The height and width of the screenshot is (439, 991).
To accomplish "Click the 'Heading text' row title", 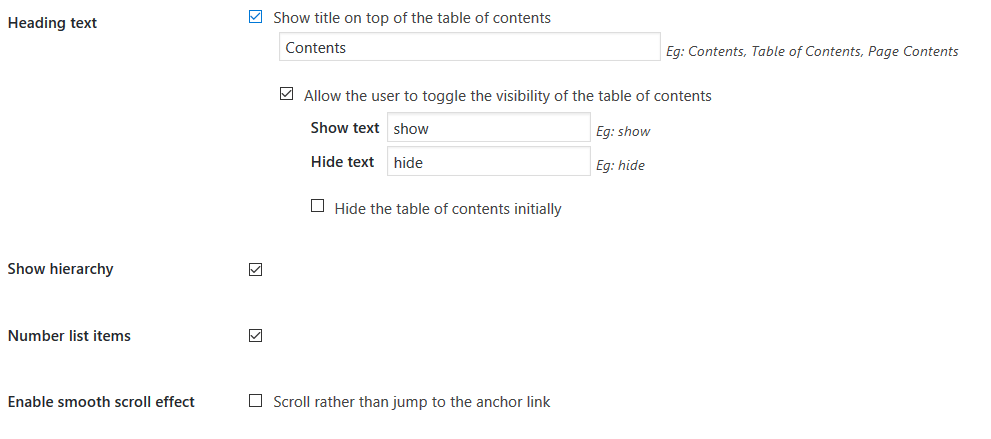I will [x=52, y=22].
